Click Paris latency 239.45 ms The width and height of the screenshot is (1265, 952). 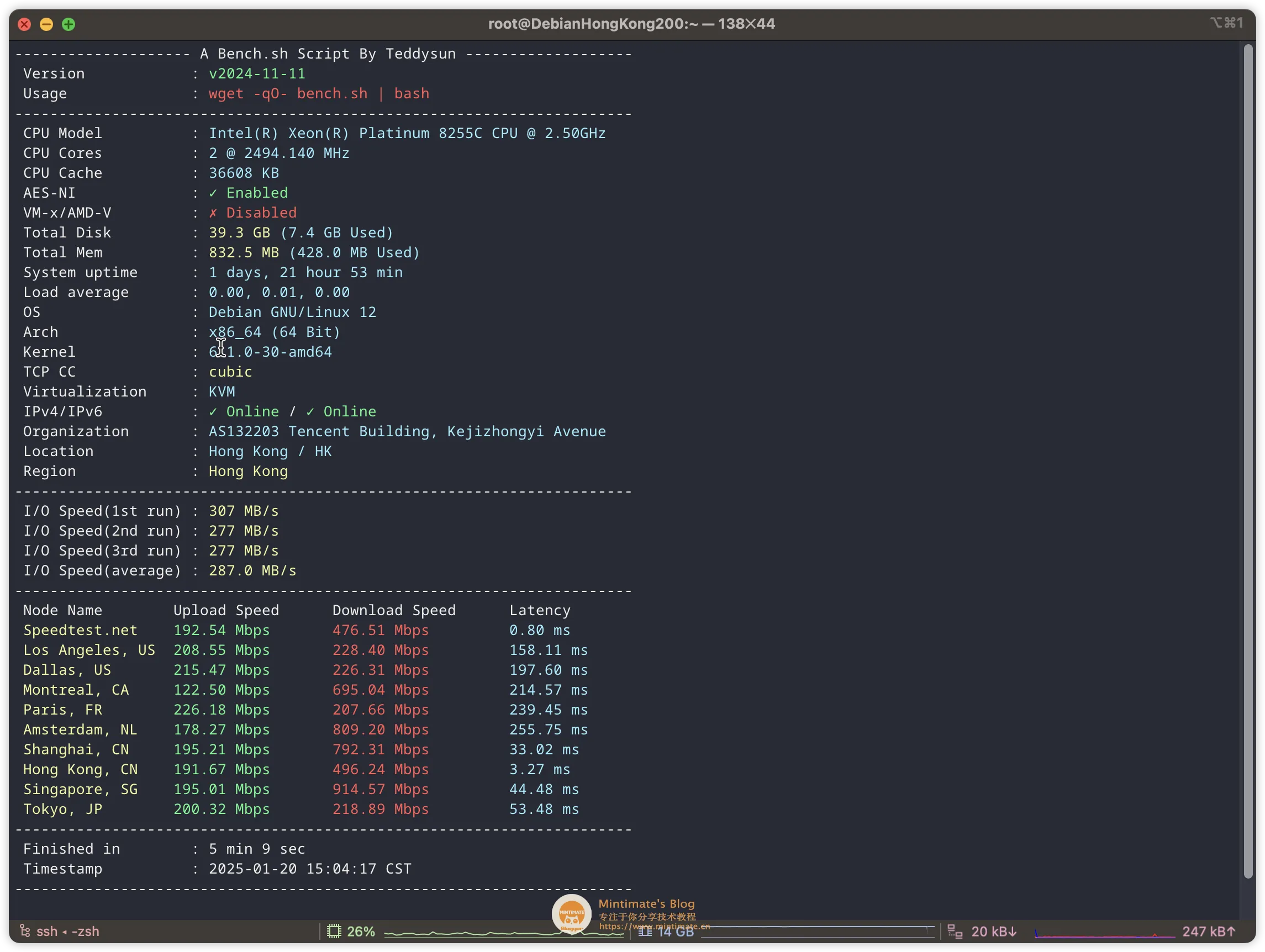coord(549,710)
